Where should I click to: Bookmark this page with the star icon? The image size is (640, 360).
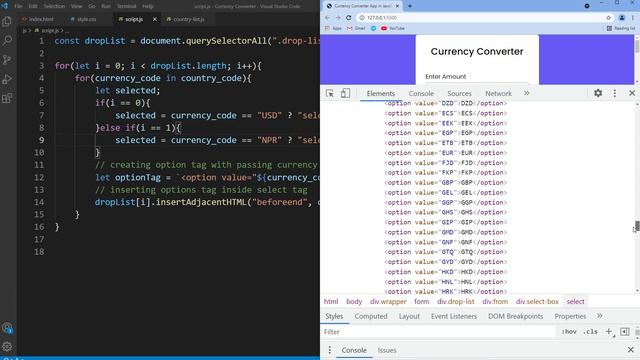(x=609, y=18)
